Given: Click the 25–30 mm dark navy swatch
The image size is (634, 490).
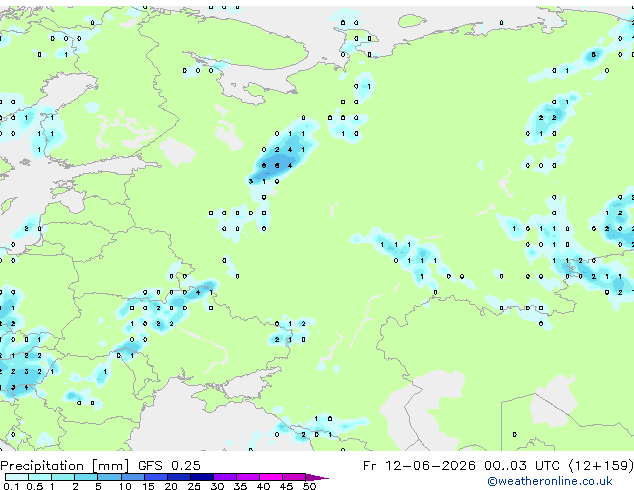Looking at the screenshot, I should [202, 477].
